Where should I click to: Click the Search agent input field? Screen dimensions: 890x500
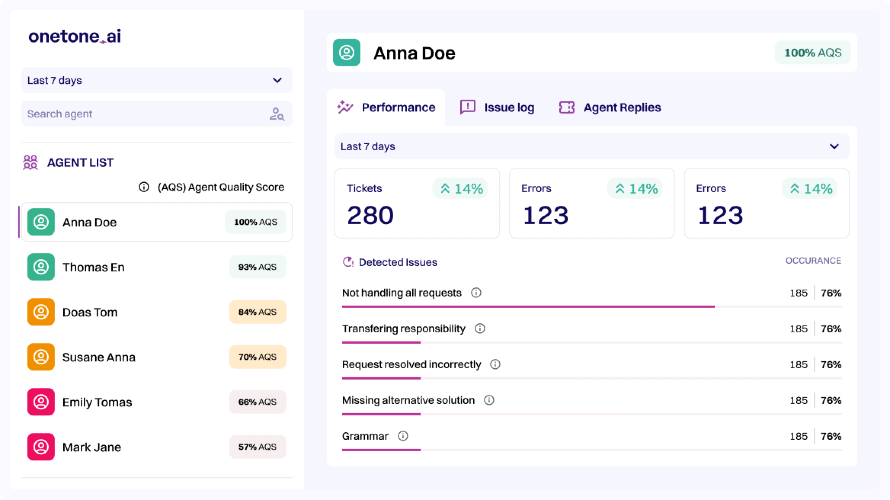click(x=157, y=114)
